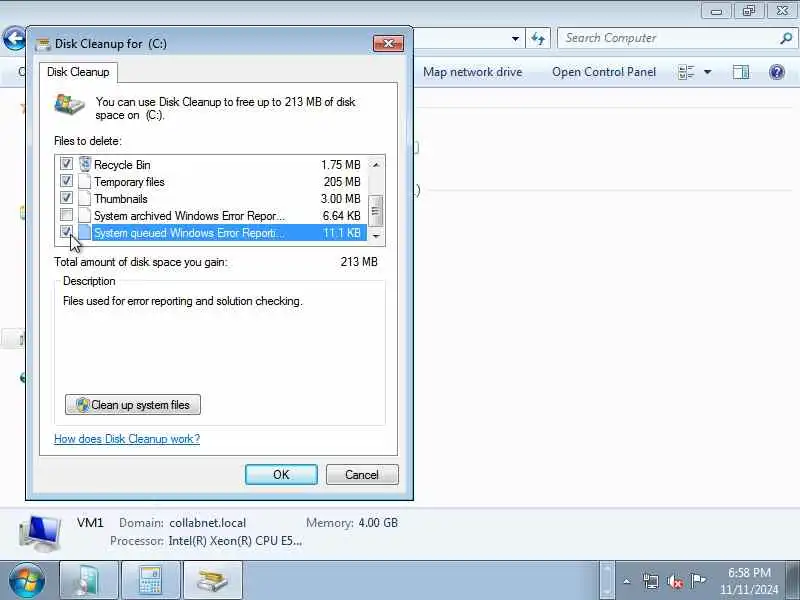Select the System queued Windows Error Reports row

(x=211, y=233)
